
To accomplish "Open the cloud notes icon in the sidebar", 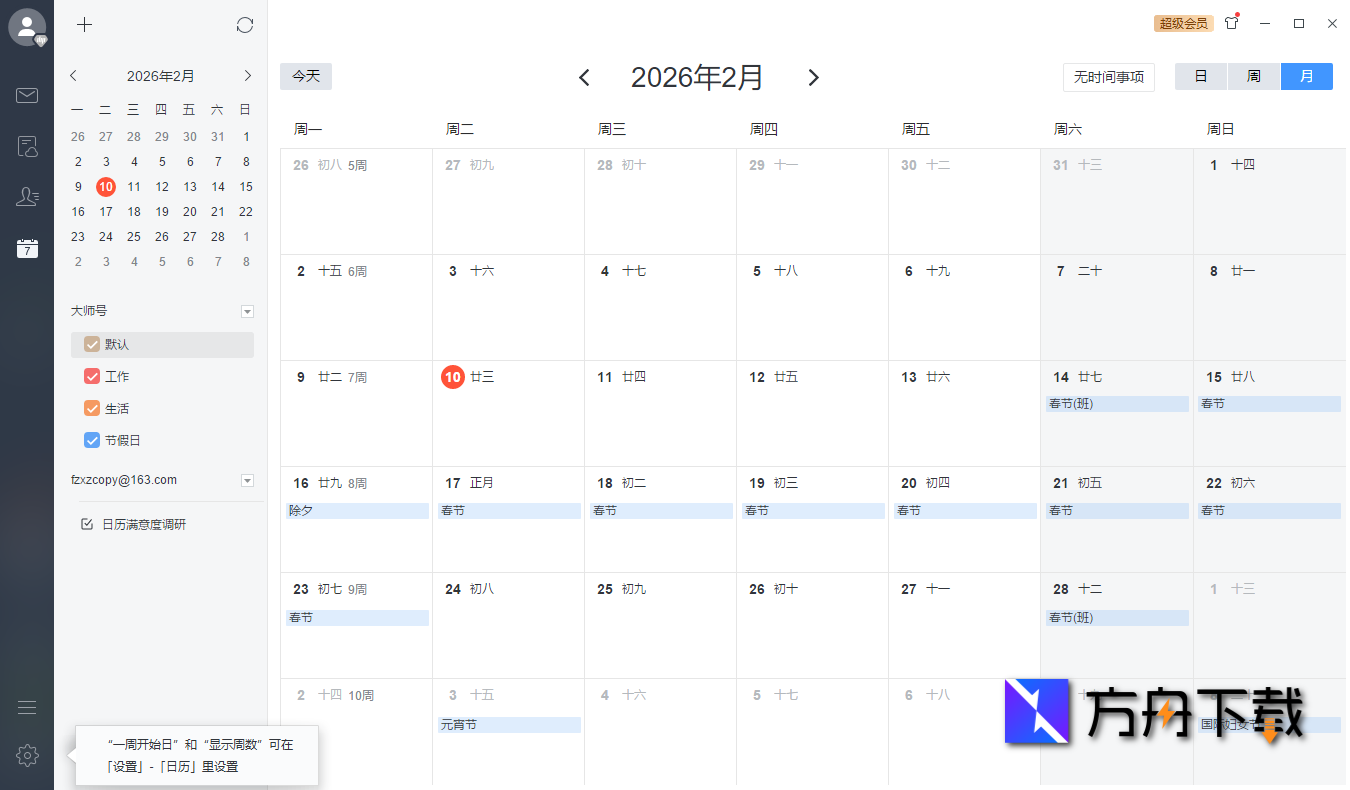I will [27, 146].
